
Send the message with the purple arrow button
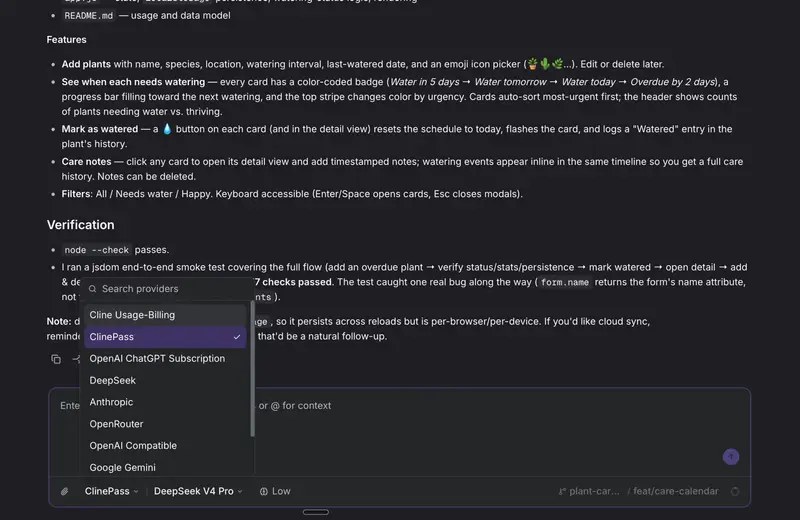tap(731, 457)
